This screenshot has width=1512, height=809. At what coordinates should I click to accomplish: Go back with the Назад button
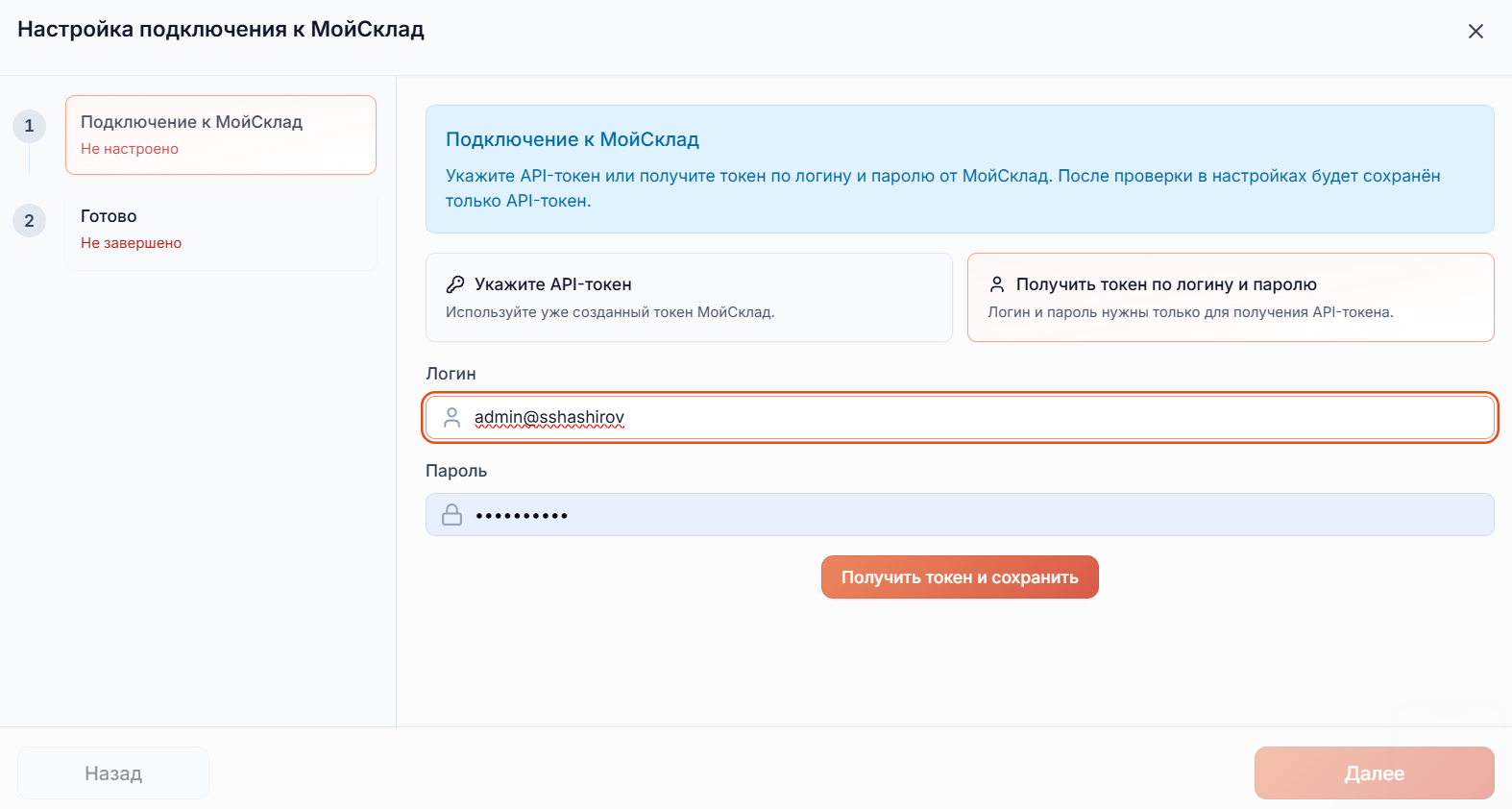tap(113, 773)
